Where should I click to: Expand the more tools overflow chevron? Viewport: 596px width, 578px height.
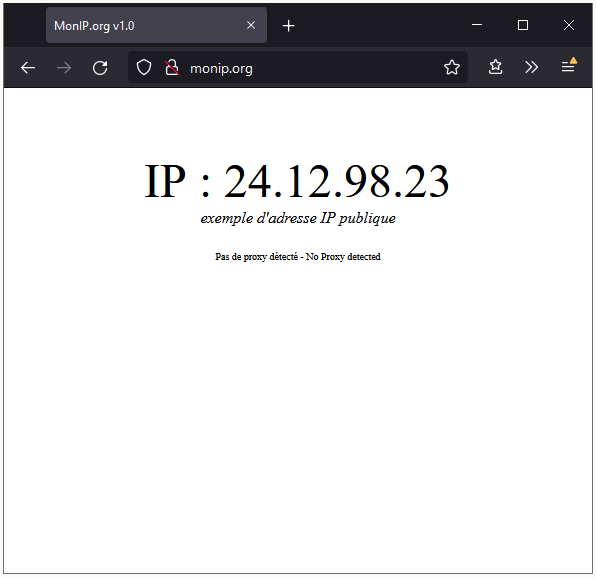(x=531, y=68)
